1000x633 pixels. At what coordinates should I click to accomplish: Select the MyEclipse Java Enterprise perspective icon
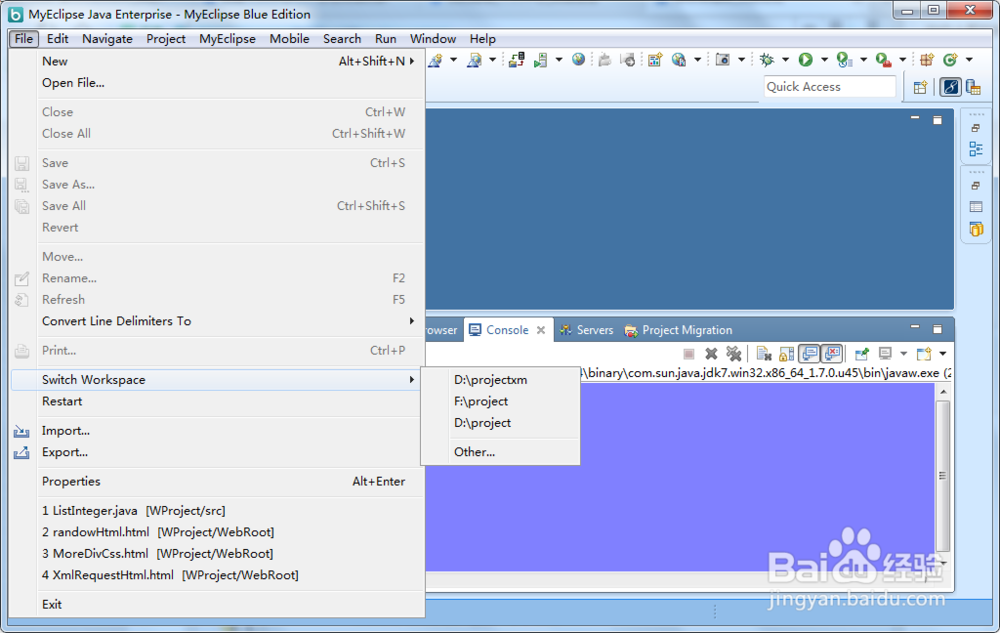click(x=950, y=87)
